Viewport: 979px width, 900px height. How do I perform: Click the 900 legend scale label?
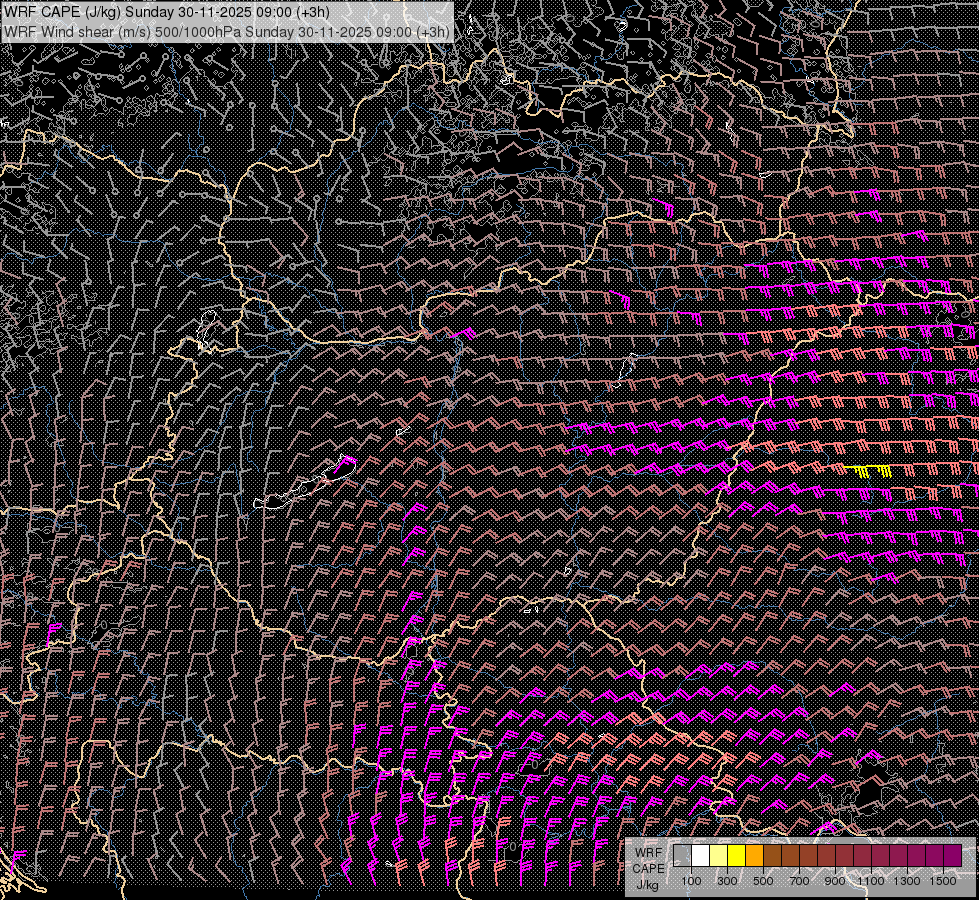(x=835, y=881)
